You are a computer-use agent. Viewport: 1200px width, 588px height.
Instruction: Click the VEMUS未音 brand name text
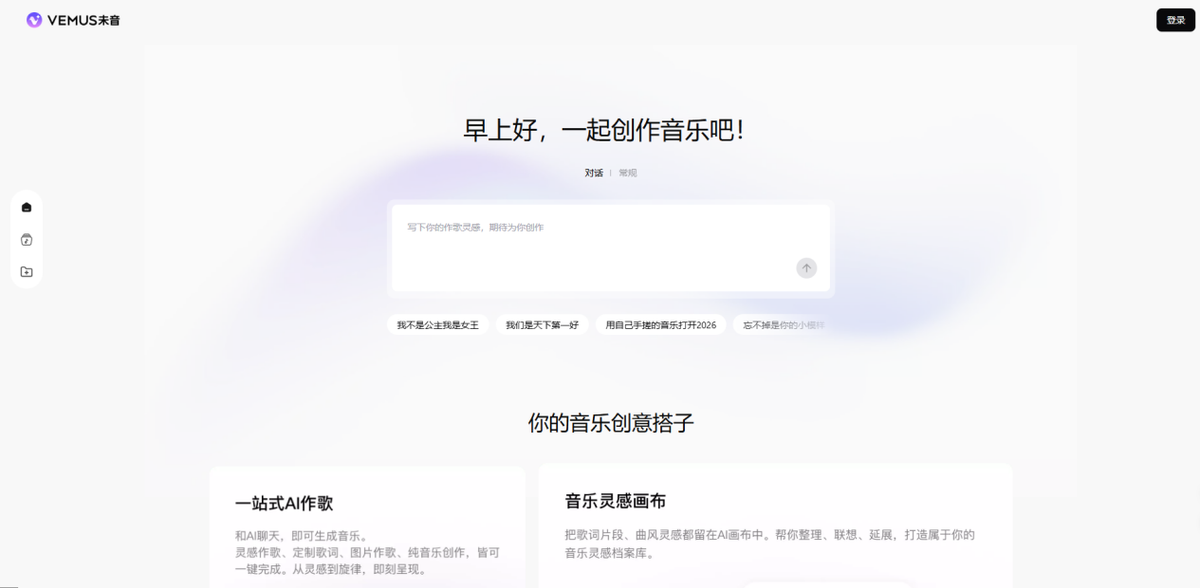(x=84, y=20)
